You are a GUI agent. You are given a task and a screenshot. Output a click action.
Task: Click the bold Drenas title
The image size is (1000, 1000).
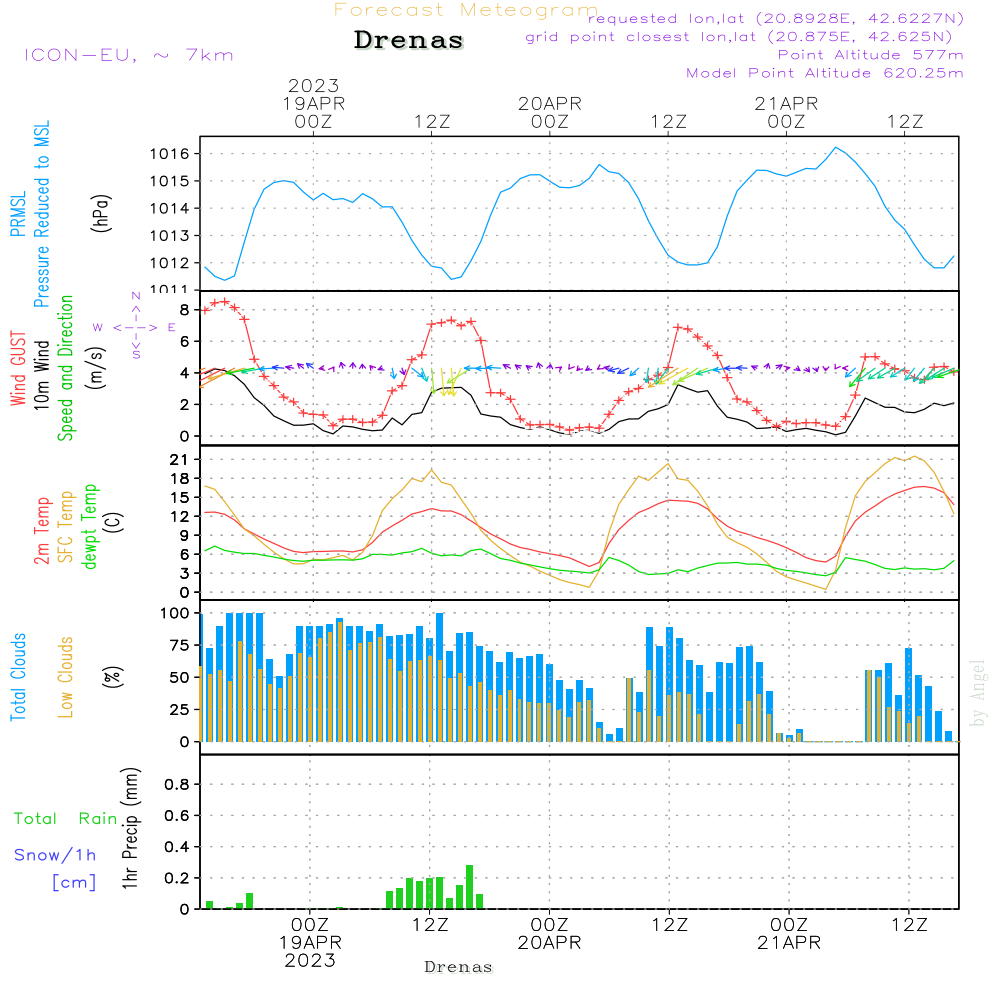point(409,41)
